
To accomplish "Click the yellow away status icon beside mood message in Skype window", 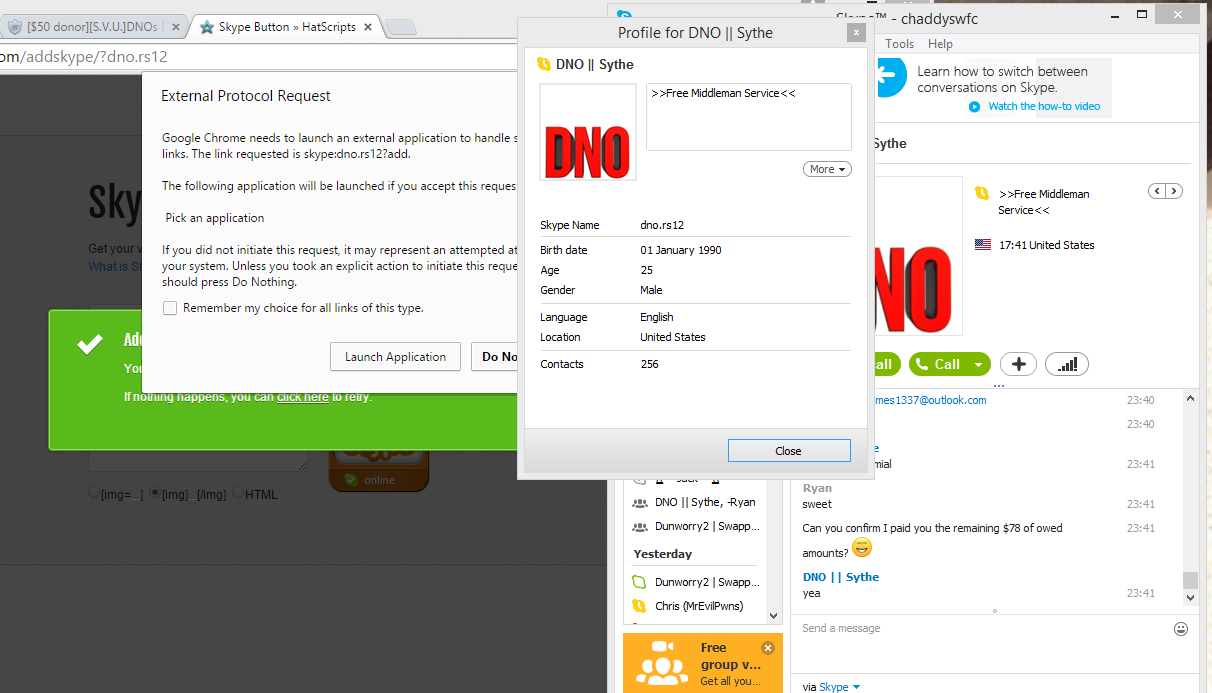I will point(982,193).
